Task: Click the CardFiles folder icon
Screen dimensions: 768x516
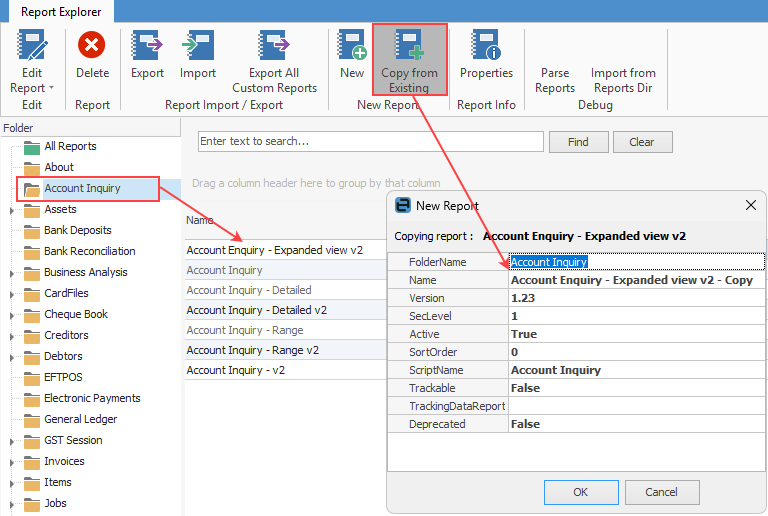Action: tap(32, 294)
